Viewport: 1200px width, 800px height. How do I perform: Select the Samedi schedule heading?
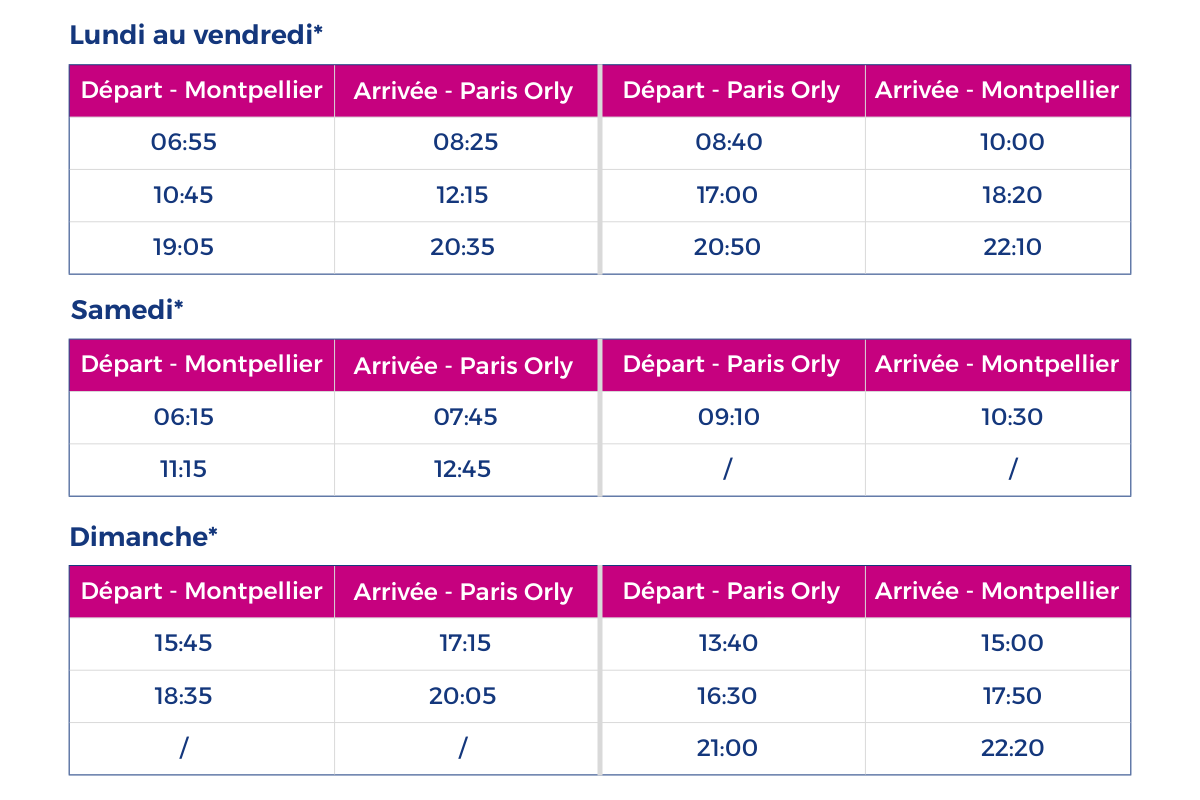[127, 310]
